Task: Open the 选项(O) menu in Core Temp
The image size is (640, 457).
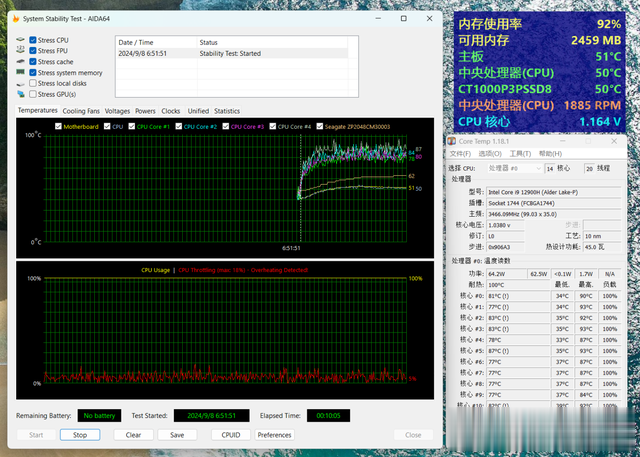Action: 490,154
